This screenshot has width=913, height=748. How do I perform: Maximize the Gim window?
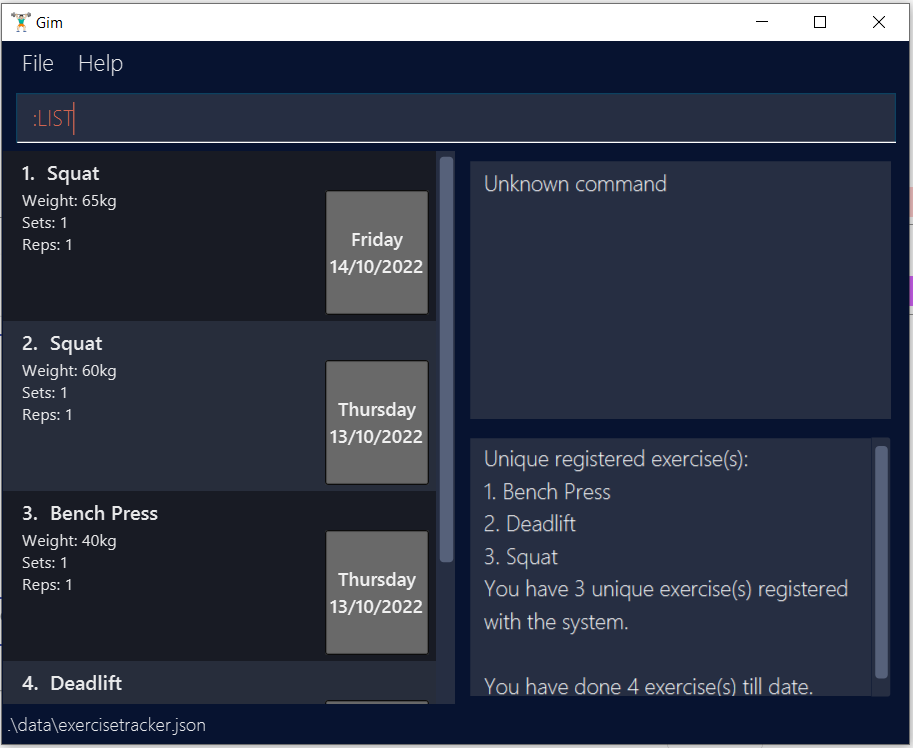click(x=820, y=22)
